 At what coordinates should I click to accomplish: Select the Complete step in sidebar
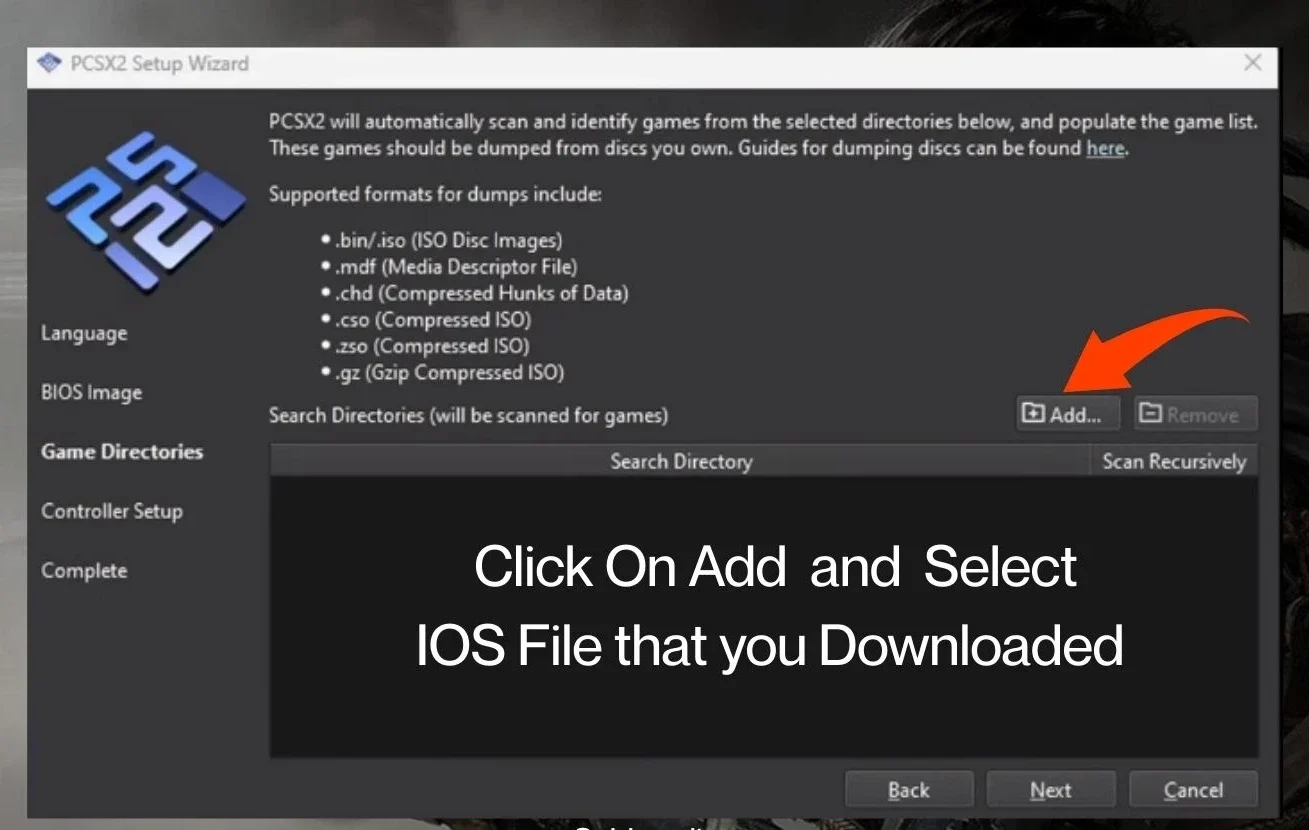point(84,571)
